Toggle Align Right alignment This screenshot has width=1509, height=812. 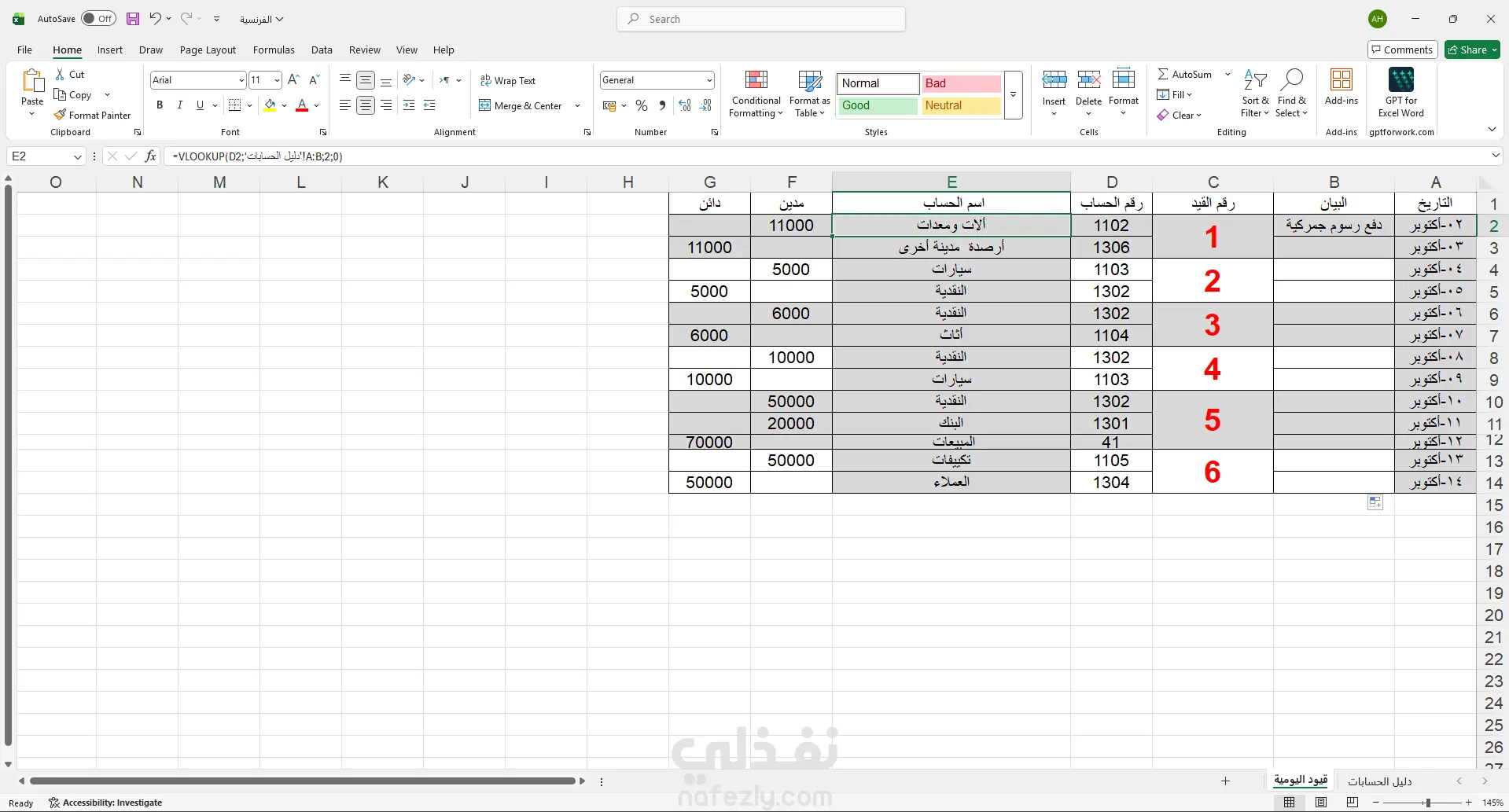tap(386, 105)
